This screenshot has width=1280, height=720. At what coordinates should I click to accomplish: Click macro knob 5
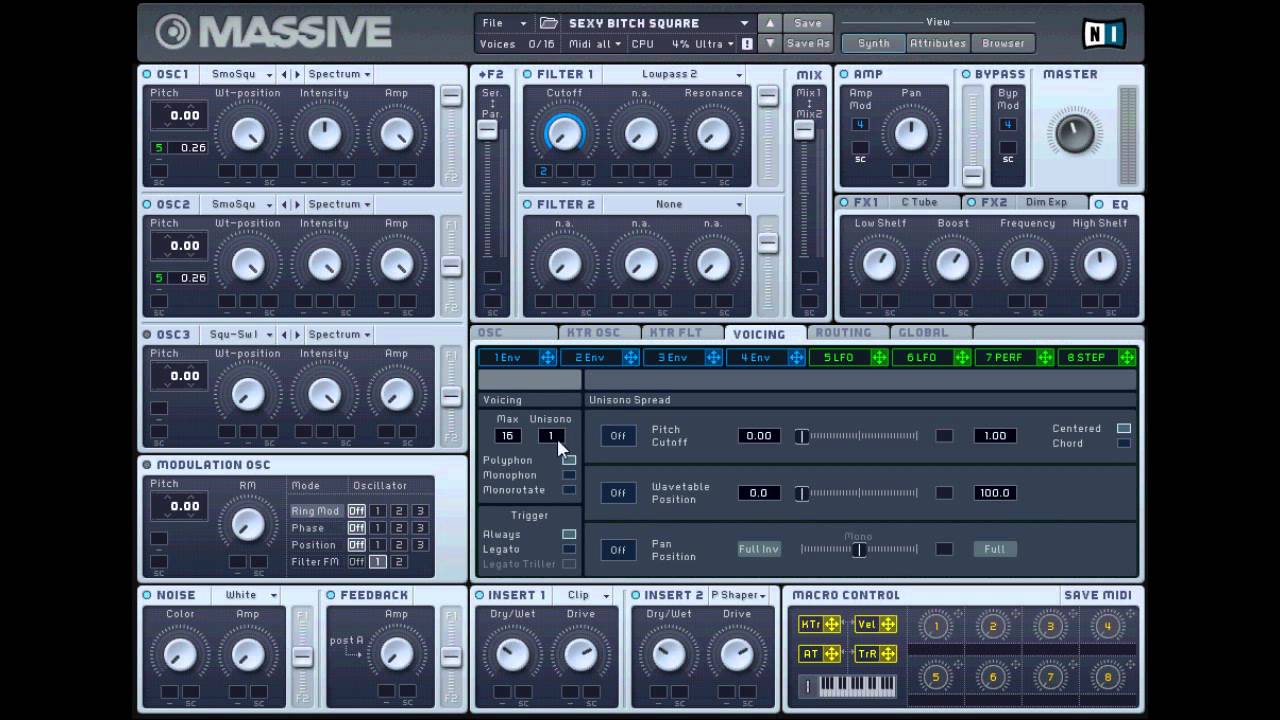pos(936,677)
